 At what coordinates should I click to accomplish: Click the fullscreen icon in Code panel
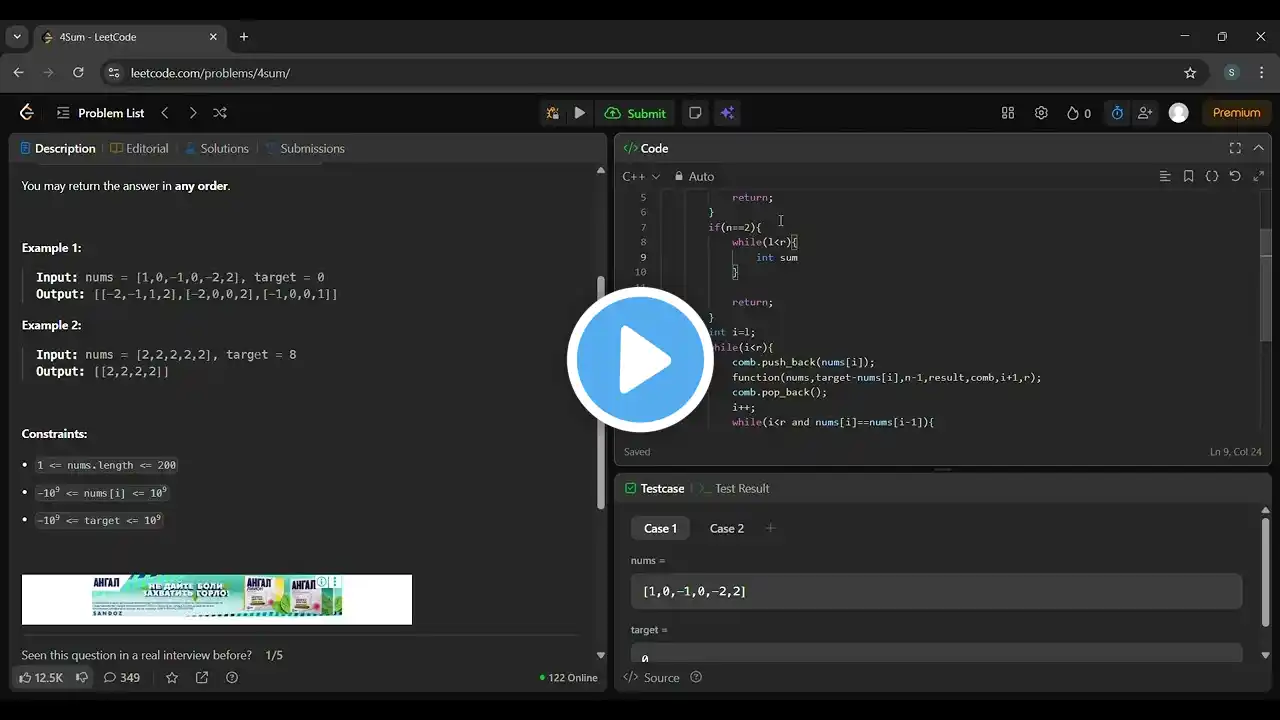tap(1235, 148)
